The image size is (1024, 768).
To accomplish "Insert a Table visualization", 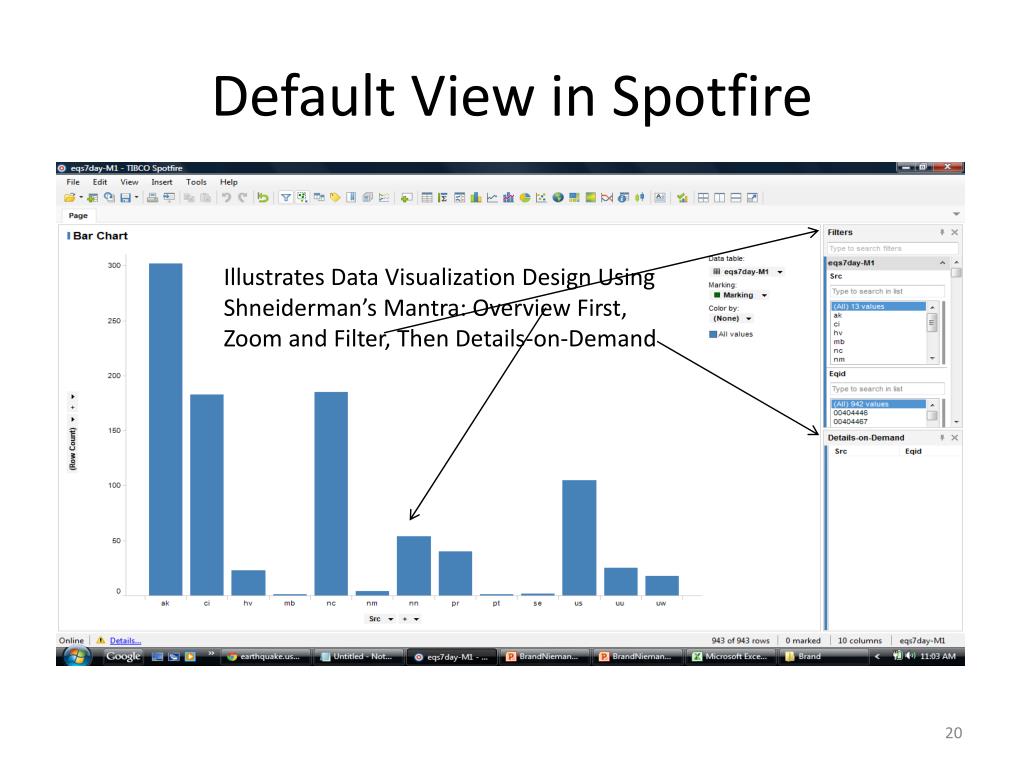I will (x=426, y=197).
